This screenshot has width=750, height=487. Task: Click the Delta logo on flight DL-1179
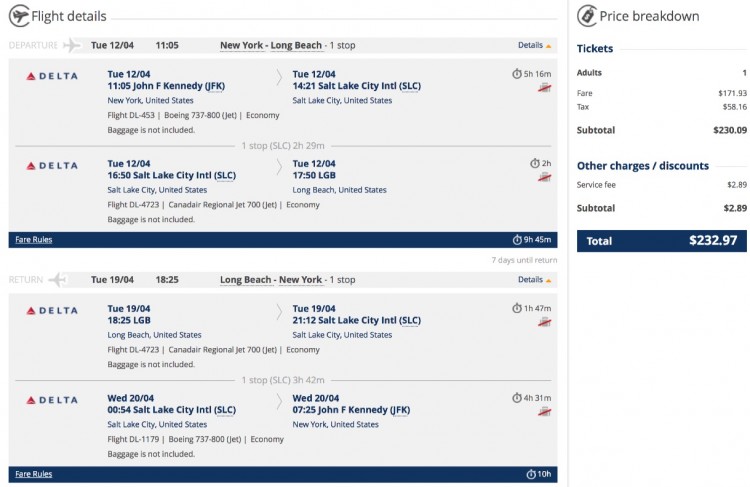(x=51, y=400)
